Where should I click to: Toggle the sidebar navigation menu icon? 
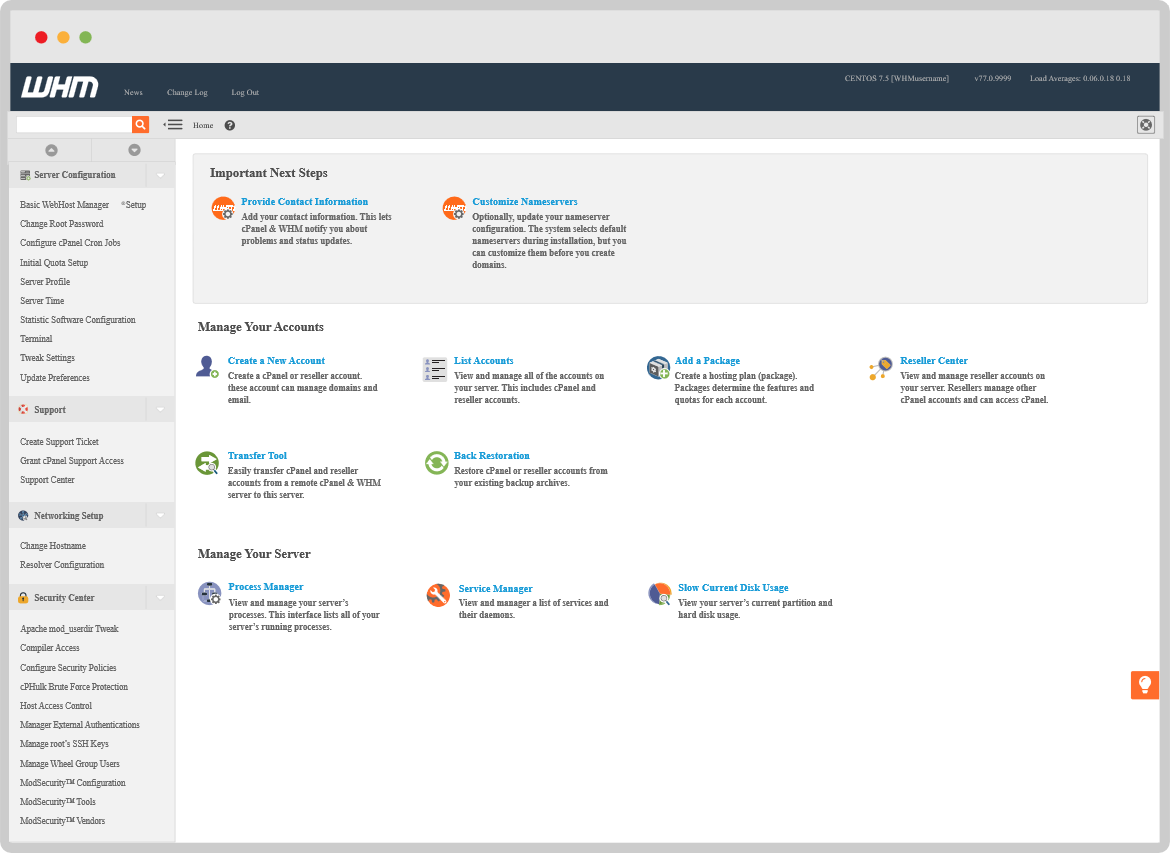(173, 125)
